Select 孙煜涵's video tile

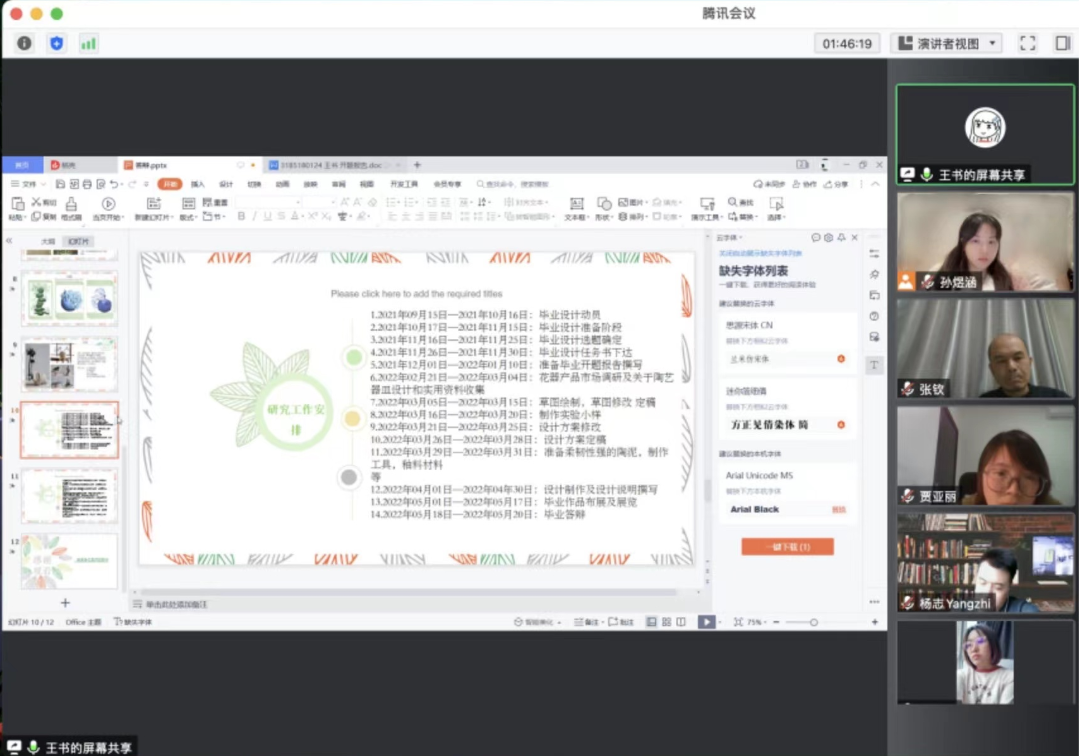coord(985,242)
